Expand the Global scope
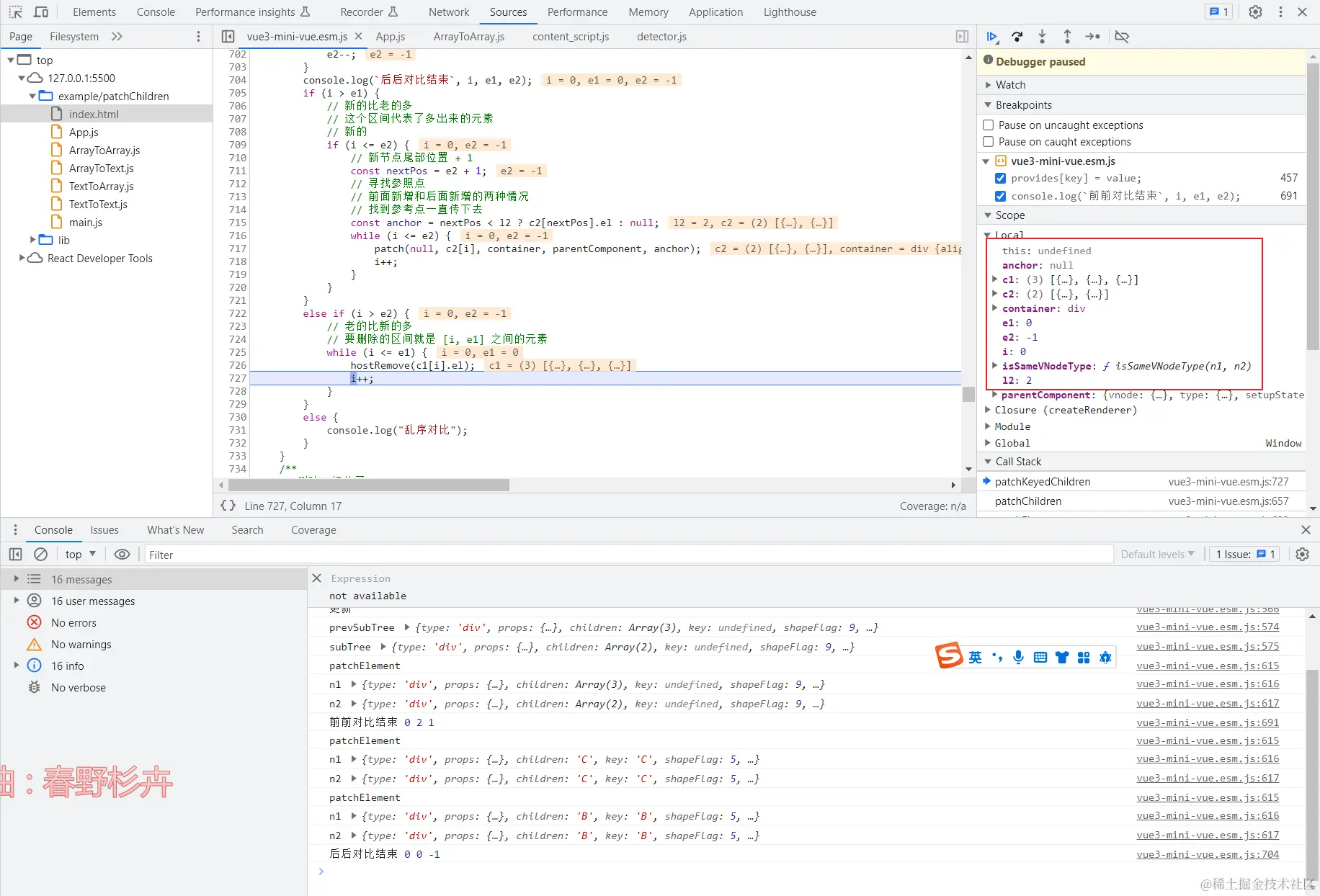This screenshot has height=896, width=1320. point(988,442)
